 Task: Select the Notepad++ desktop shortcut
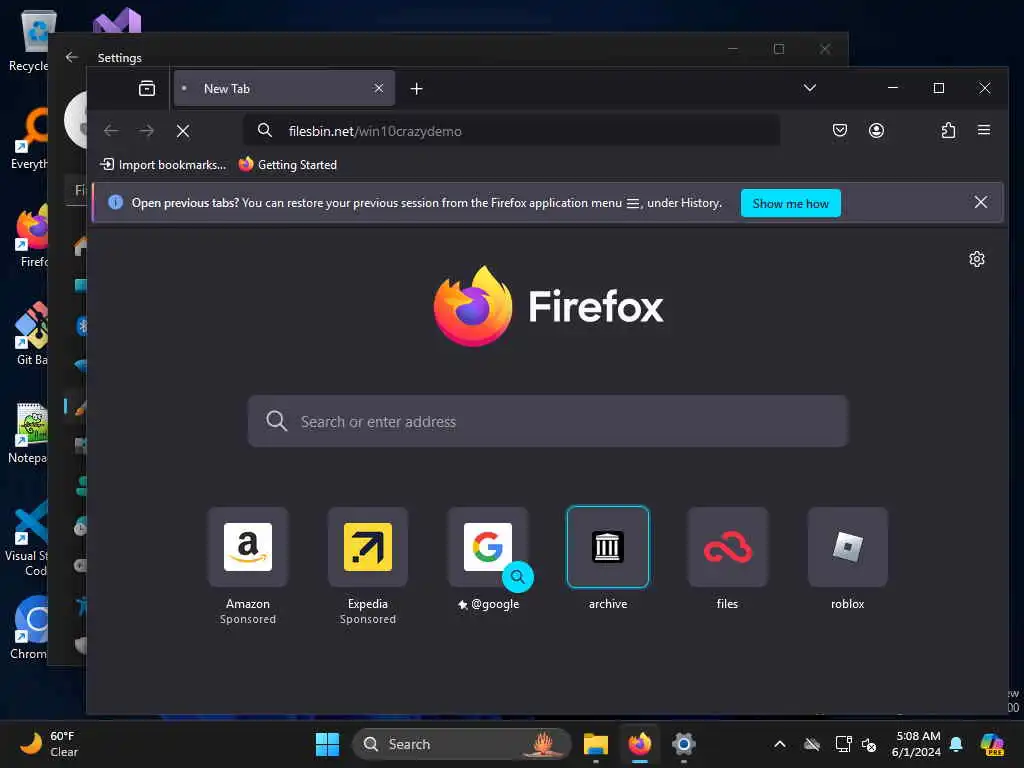tap(29, 432)
